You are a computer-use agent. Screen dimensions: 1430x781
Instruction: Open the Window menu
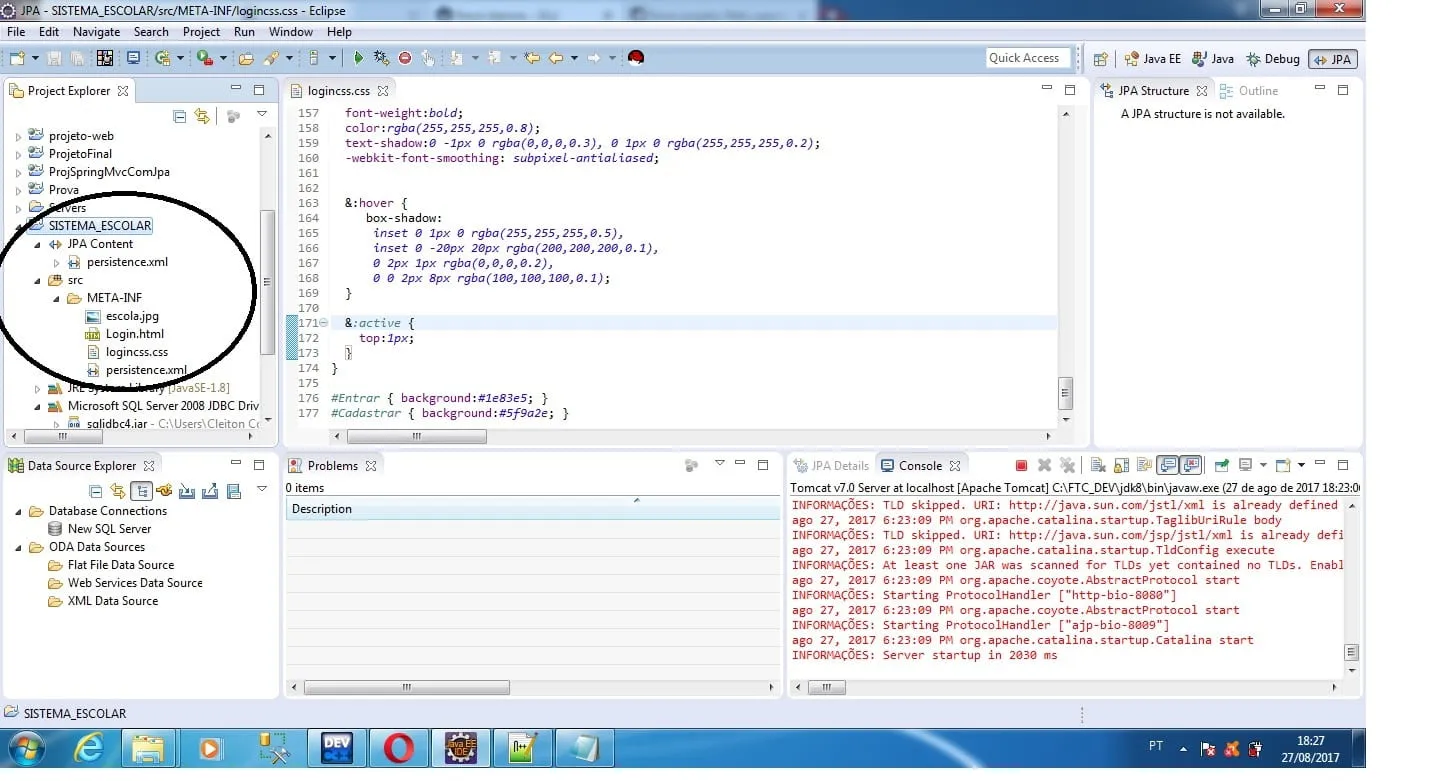pyautogui.click(x=290, y=32)
